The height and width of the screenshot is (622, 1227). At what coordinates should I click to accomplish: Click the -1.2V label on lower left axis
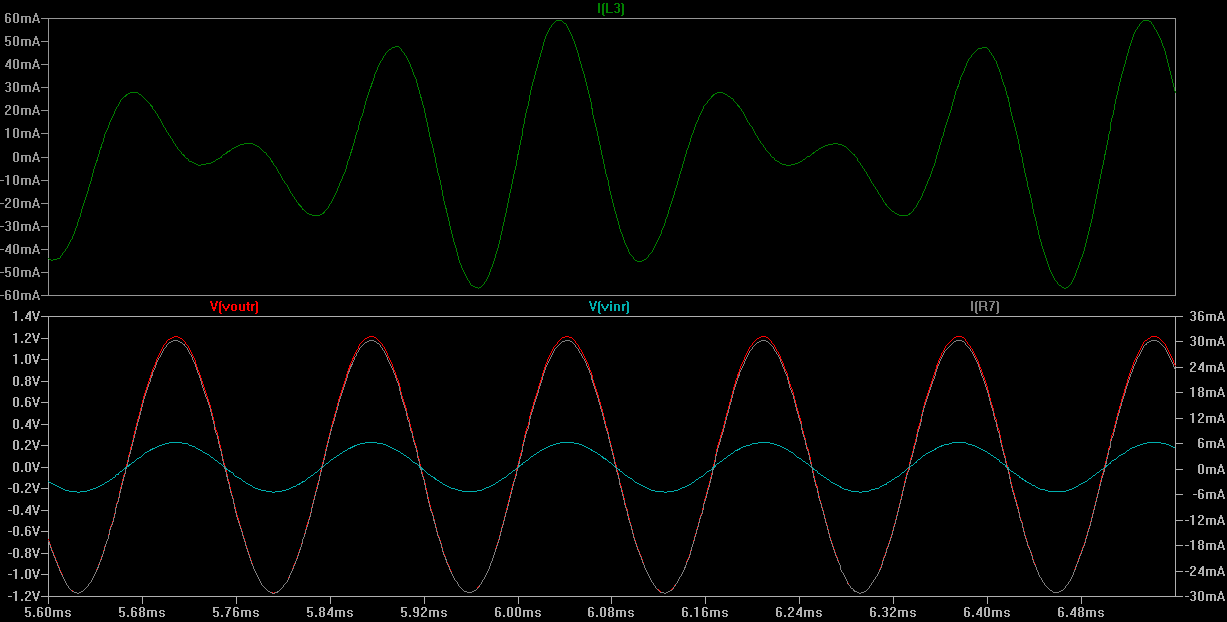(x=22, y=596)
